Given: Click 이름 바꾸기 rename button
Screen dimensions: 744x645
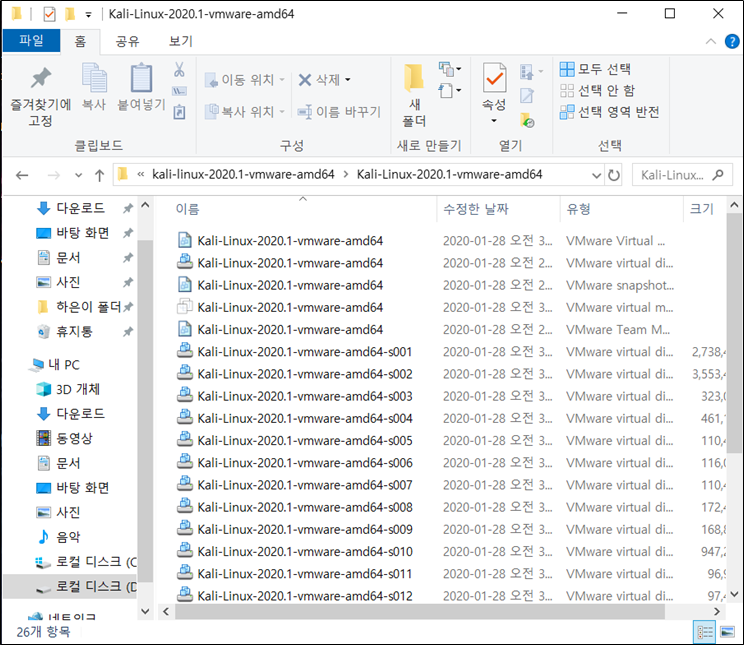Looking at the screenshot, I should (339, 112).
